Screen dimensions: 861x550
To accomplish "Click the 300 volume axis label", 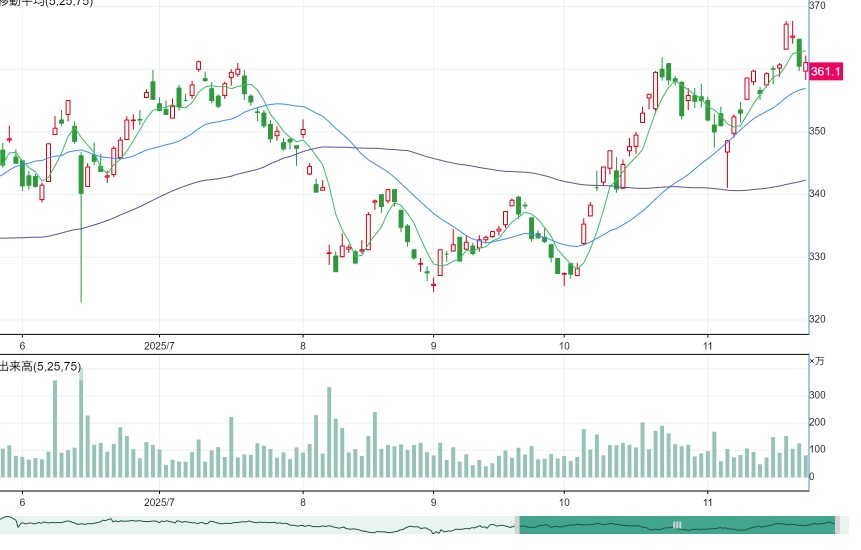I will click(817, 395).
